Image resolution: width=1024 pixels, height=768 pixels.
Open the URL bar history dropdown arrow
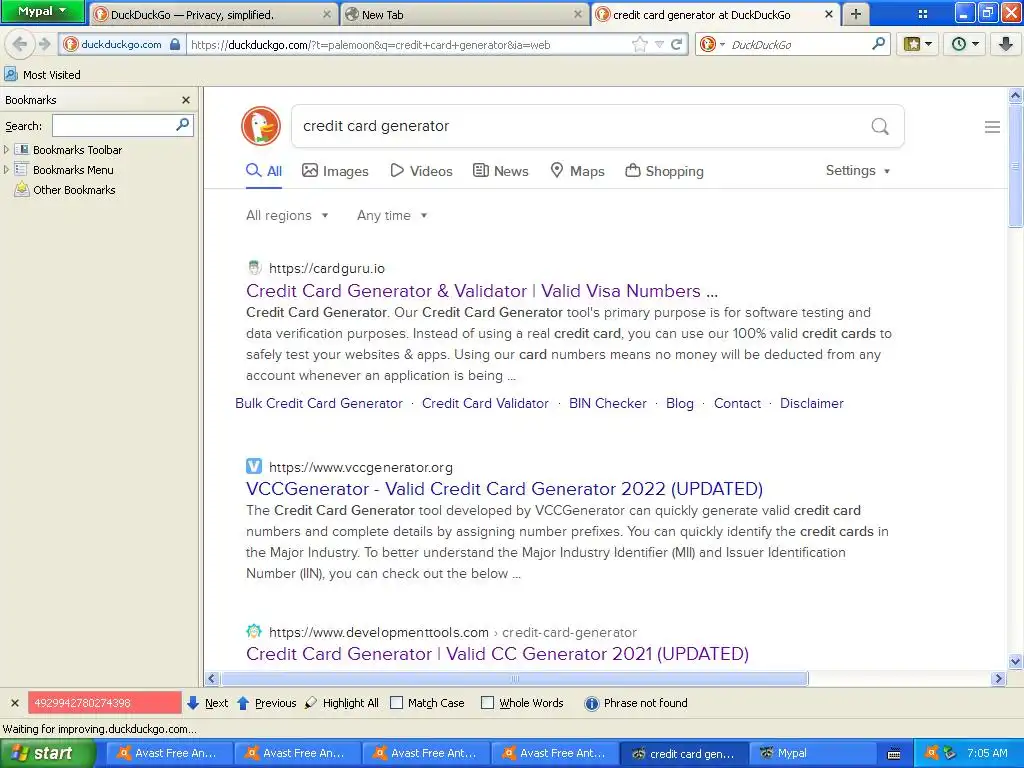coord(660,44)
